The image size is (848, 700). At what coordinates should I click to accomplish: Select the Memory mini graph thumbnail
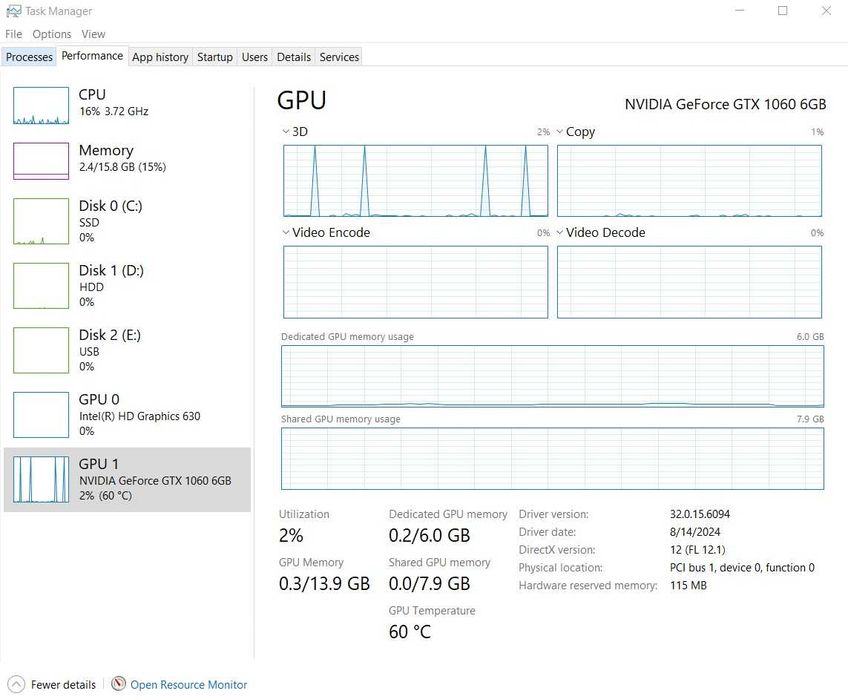[41, 161]
